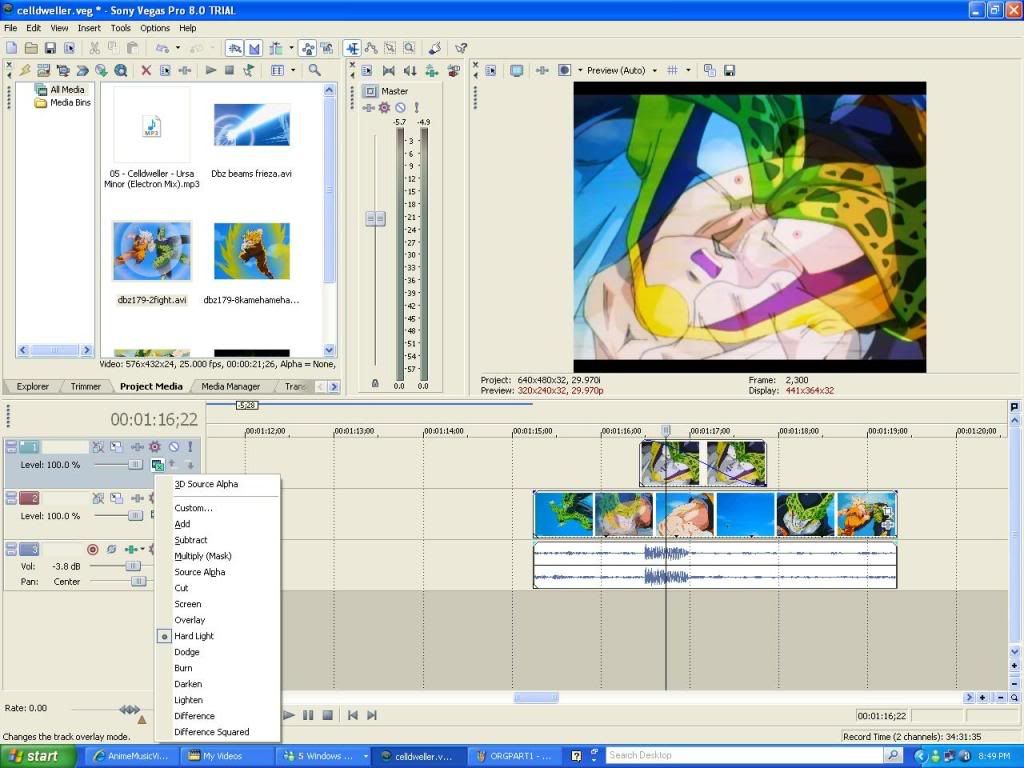Click Video Output FX icon in preview
1024x768 pixels.
[x=541, y=70]
